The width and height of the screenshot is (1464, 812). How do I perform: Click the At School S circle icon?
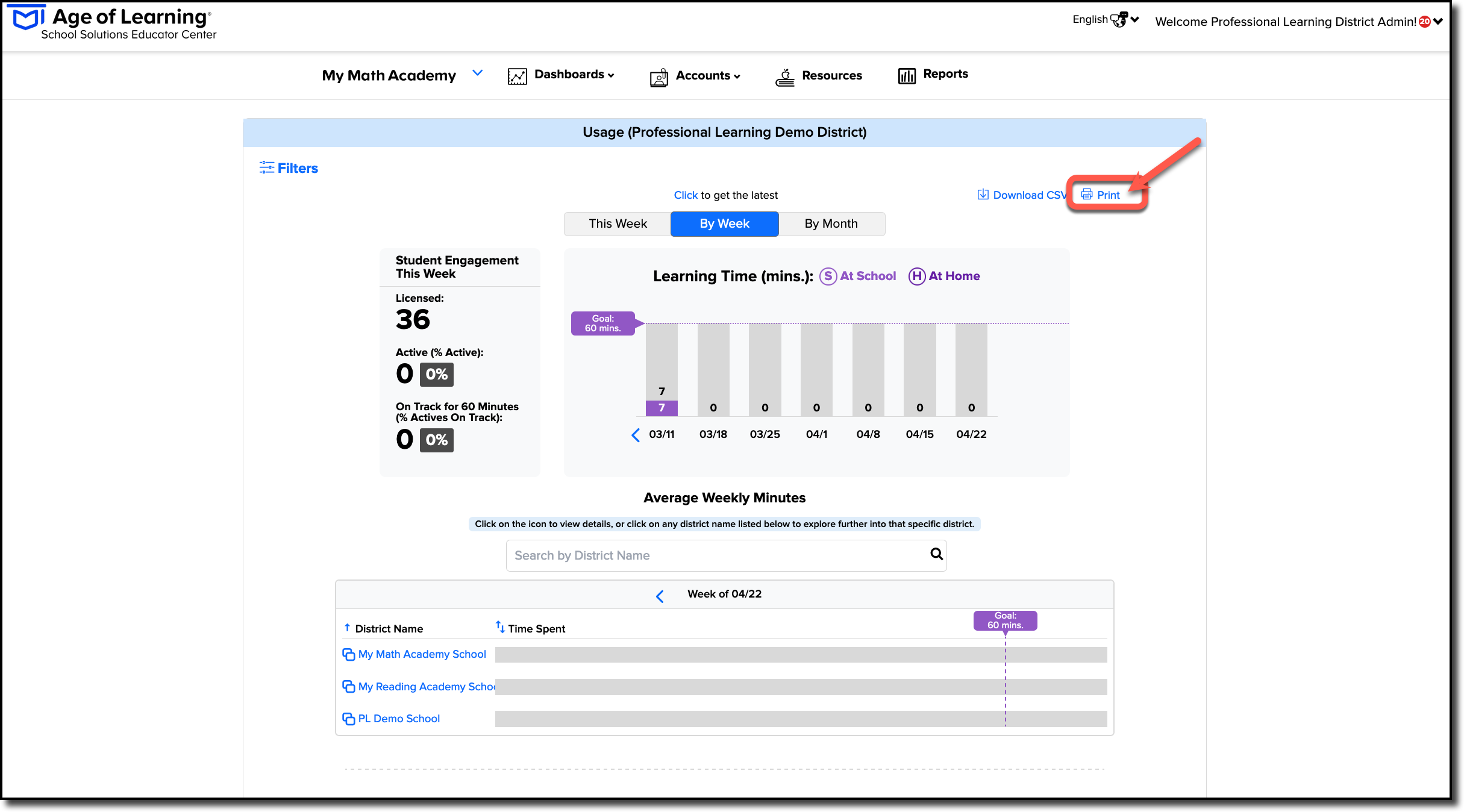(828, 276)
